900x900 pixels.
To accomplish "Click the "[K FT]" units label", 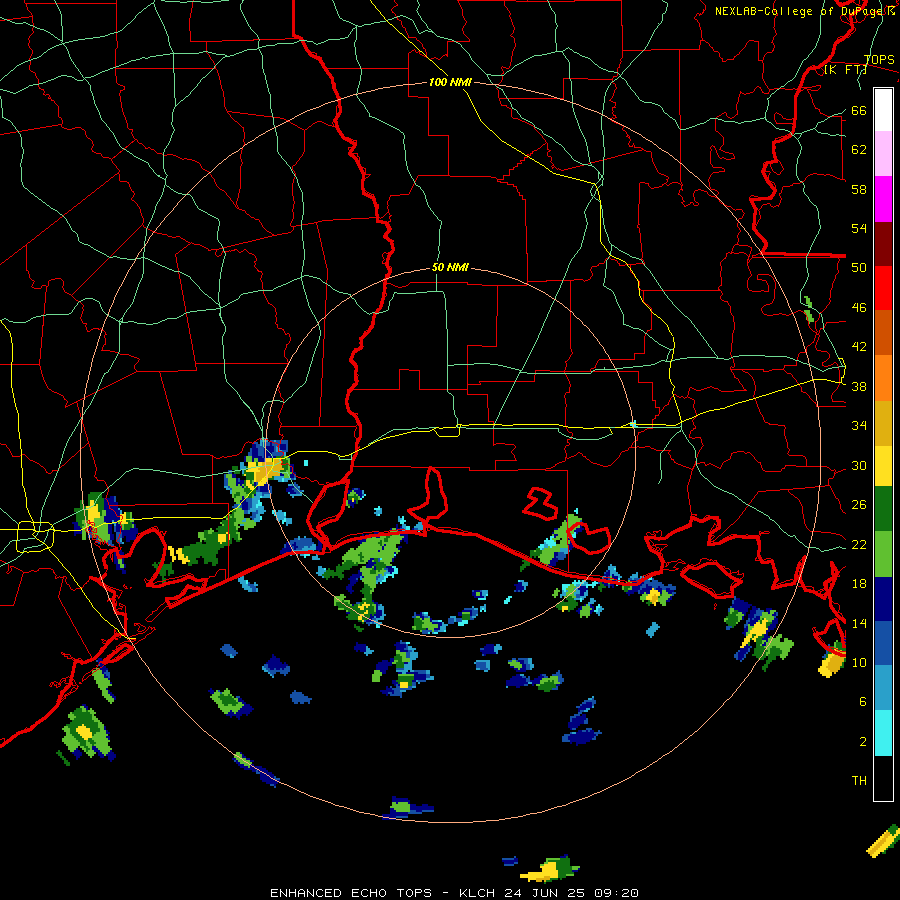I will (x=845, y=70).
